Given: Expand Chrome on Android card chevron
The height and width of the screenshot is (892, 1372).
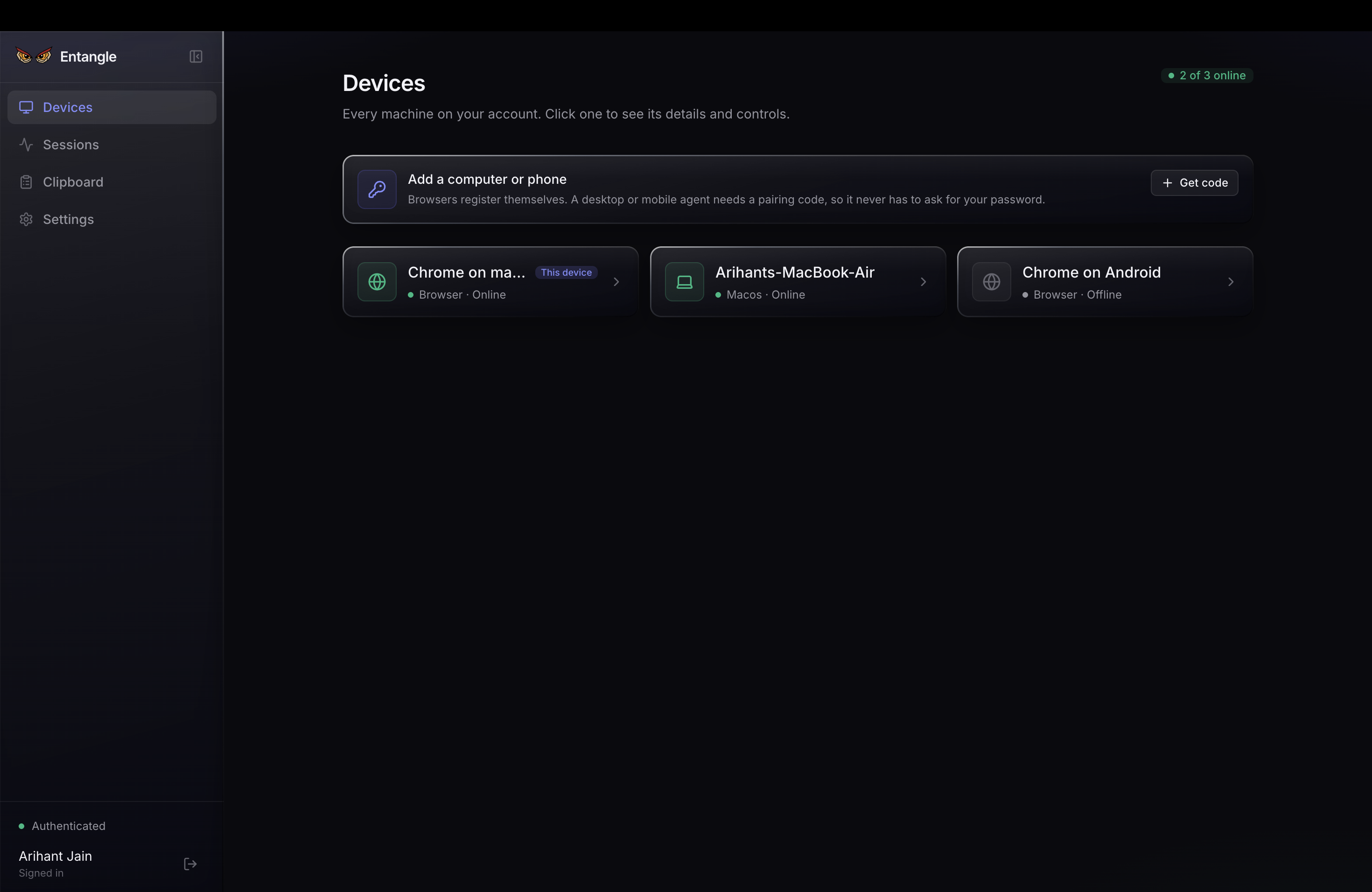Looking at the screenshot, I should tap(1231, 282).
